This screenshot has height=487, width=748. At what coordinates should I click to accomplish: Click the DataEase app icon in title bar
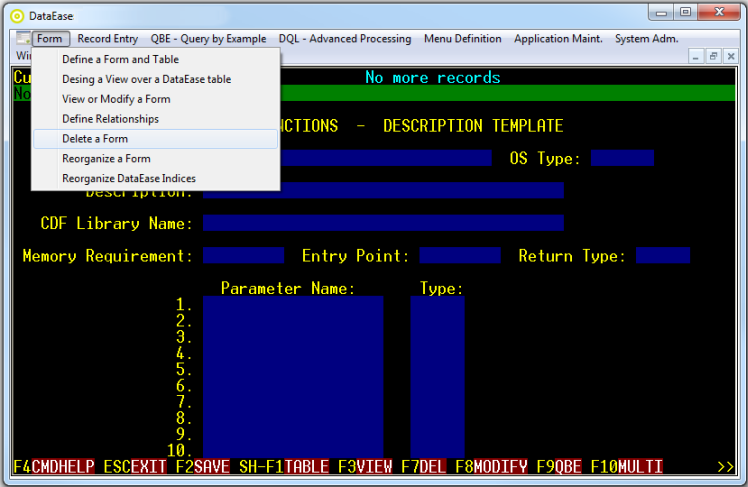[x=17, y=16]
